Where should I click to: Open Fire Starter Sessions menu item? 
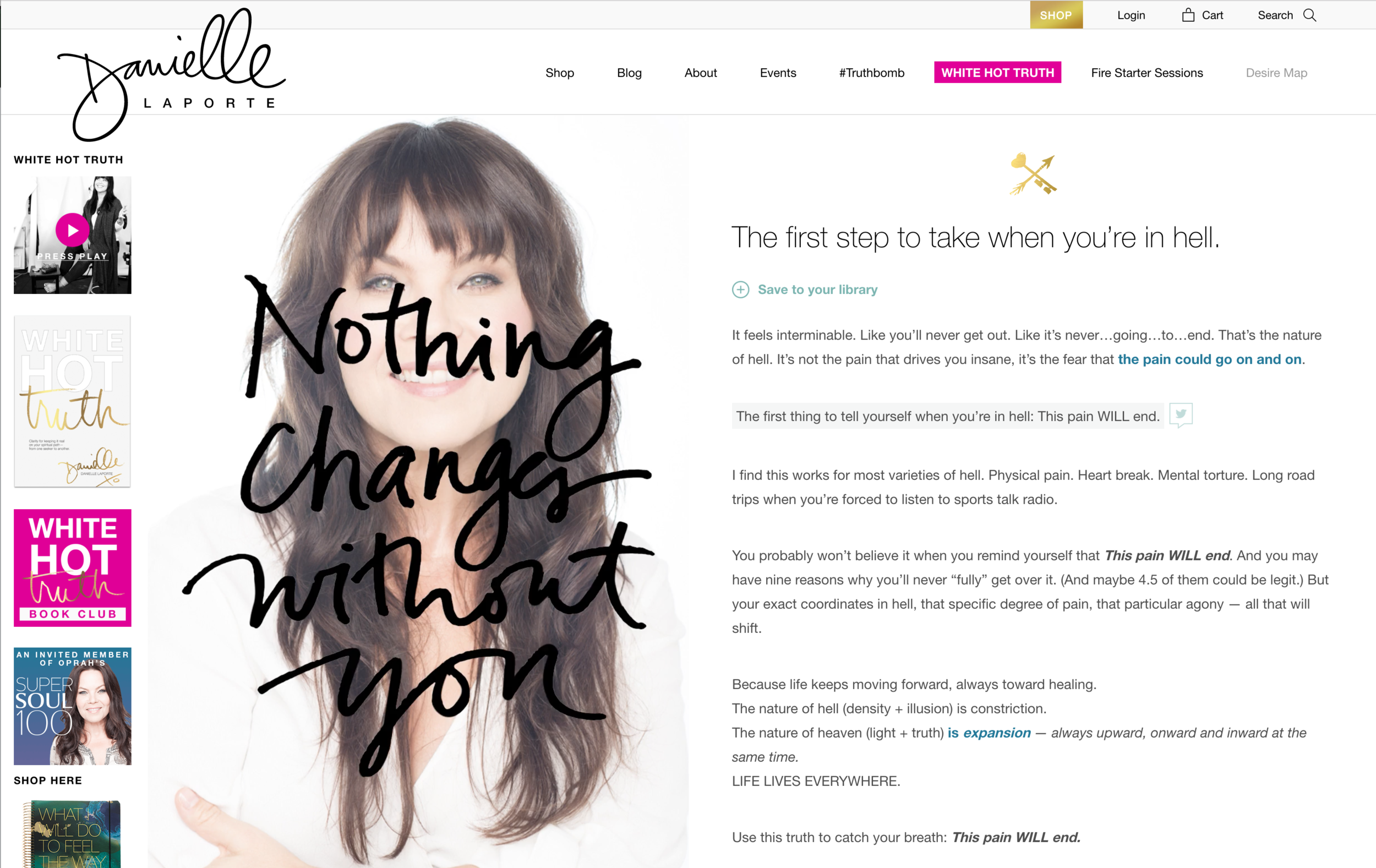(x=1147, y=73)
